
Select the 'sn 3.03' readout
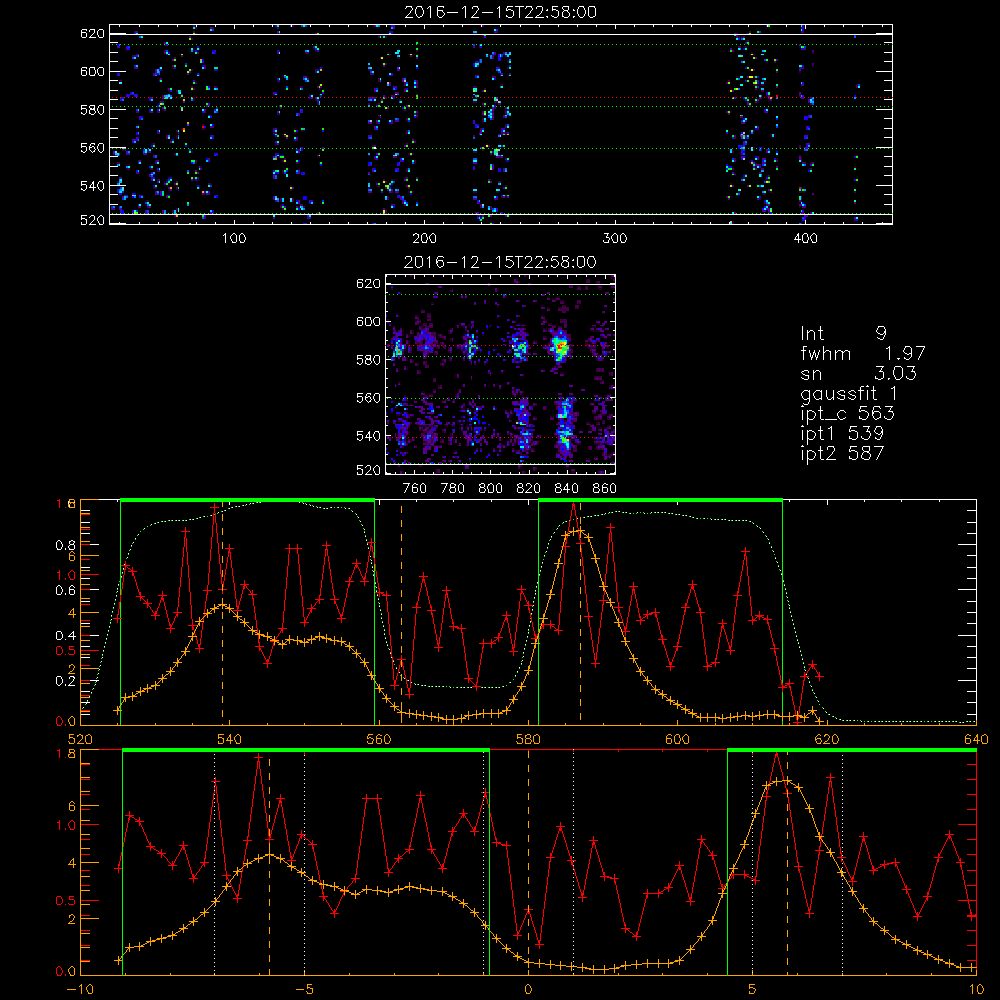click(x=858, y=373)
